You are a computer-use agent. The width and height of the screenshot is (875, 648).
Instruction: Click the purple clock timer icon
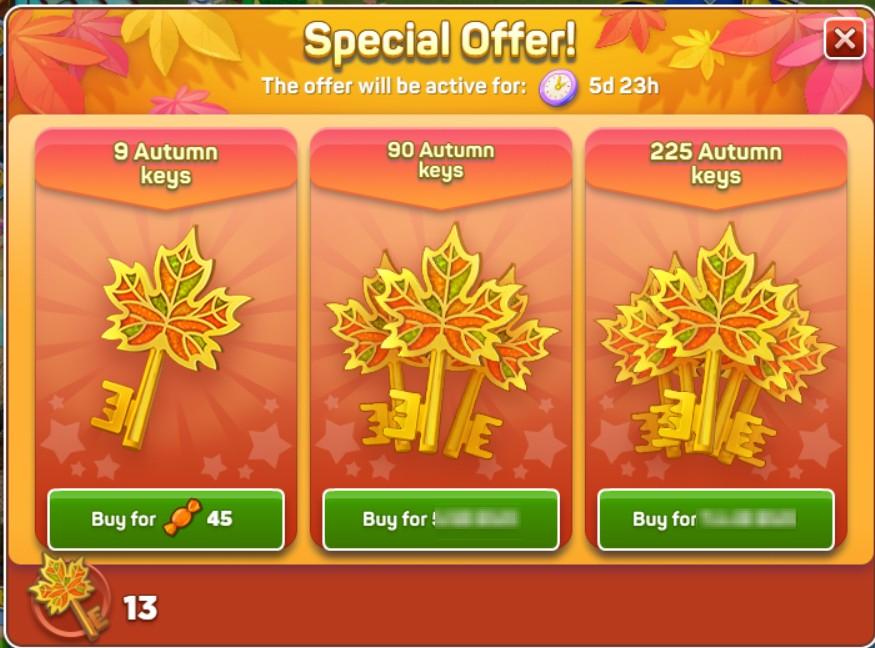point(557,88)
